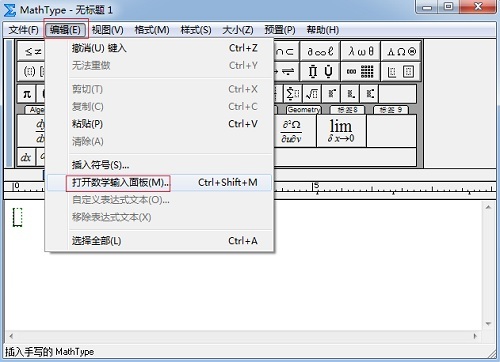This screenshot has height=362, width=500.
Task: Choose 粘贴(P) to paste
Action: (159, 124)
